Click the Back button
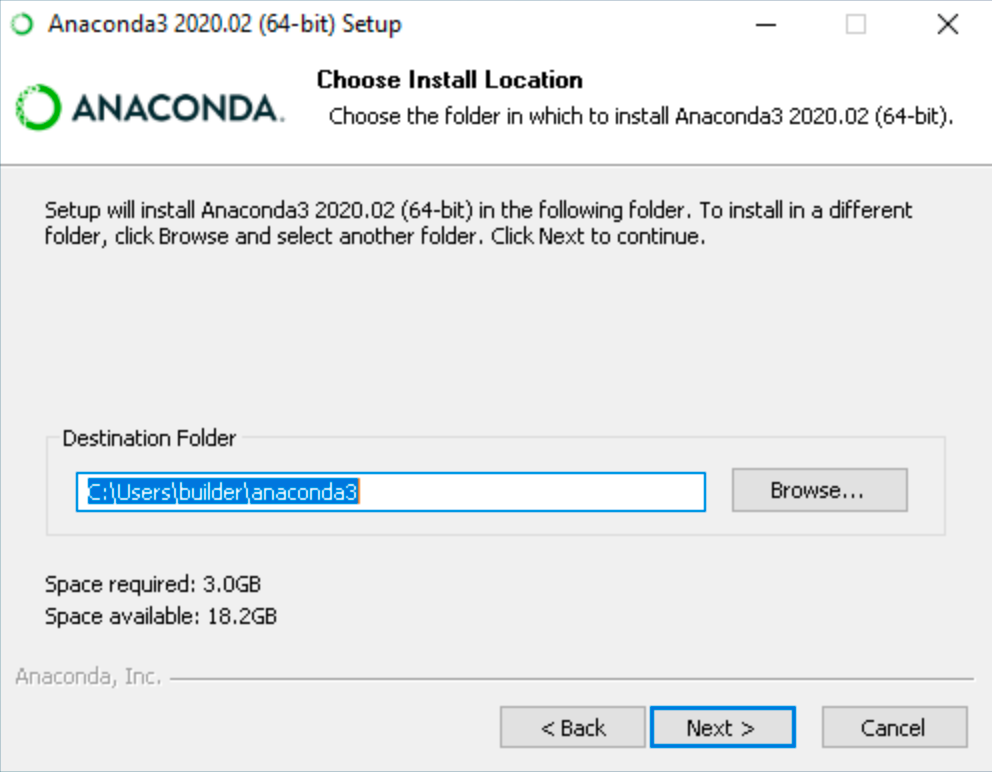 coord(573,727)
